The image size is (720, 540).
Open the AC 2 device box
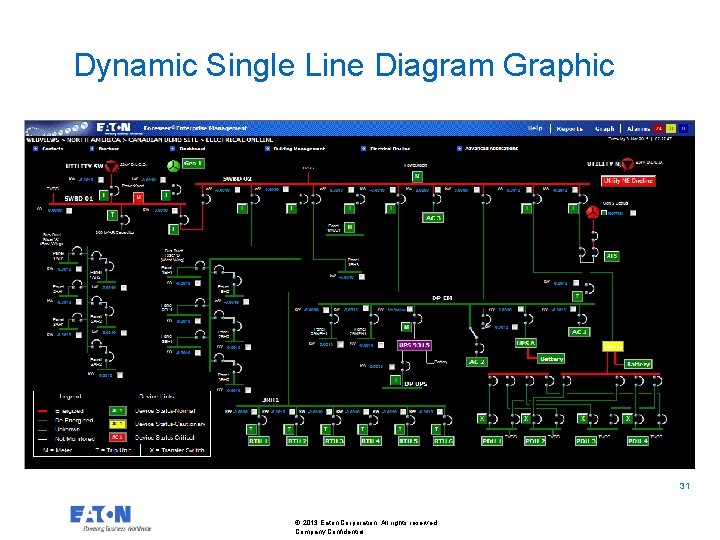[x=476, y=362]
